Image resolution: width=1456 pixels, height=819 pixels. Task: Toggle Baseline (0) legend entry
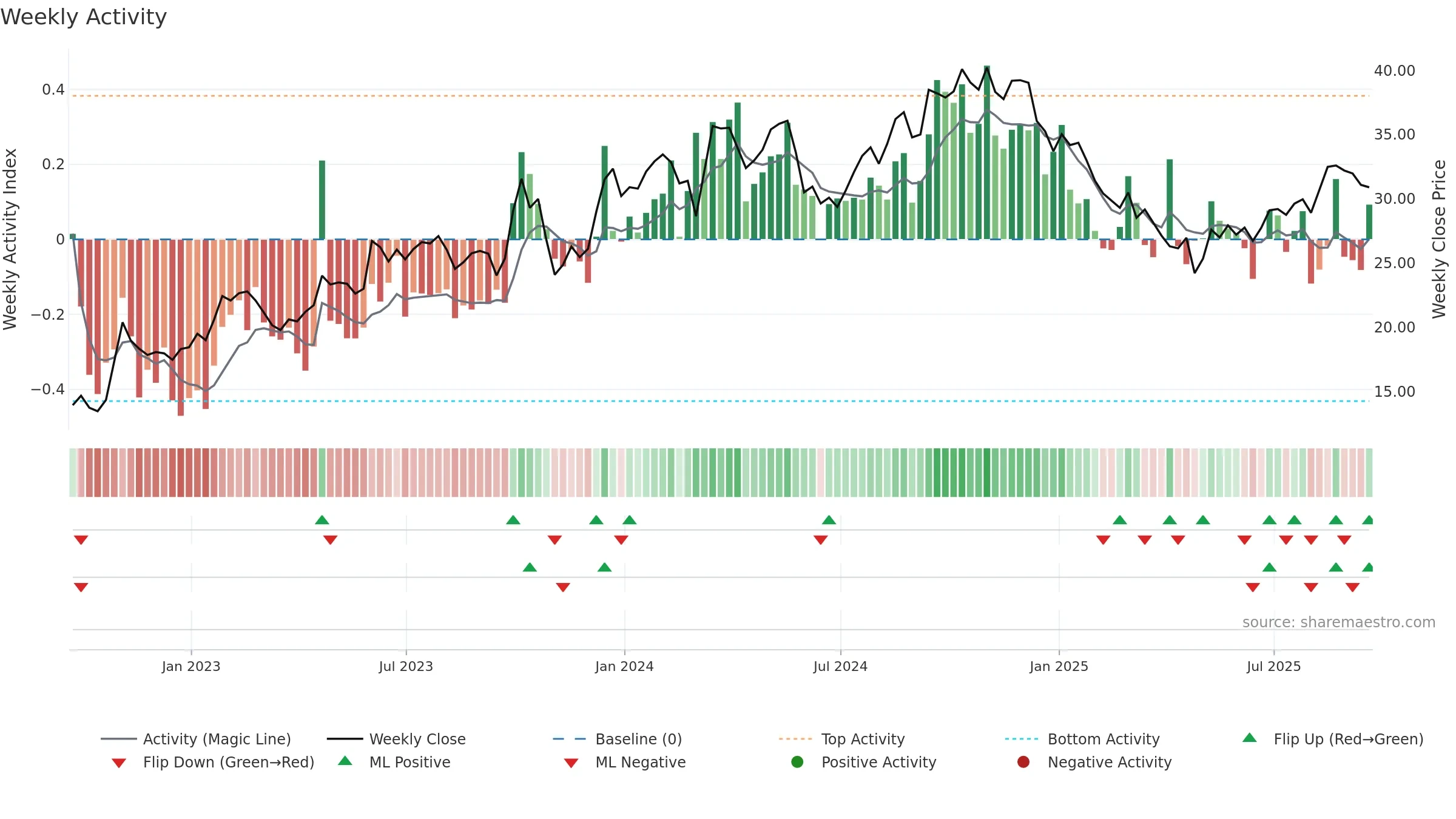tap(618, 739)
